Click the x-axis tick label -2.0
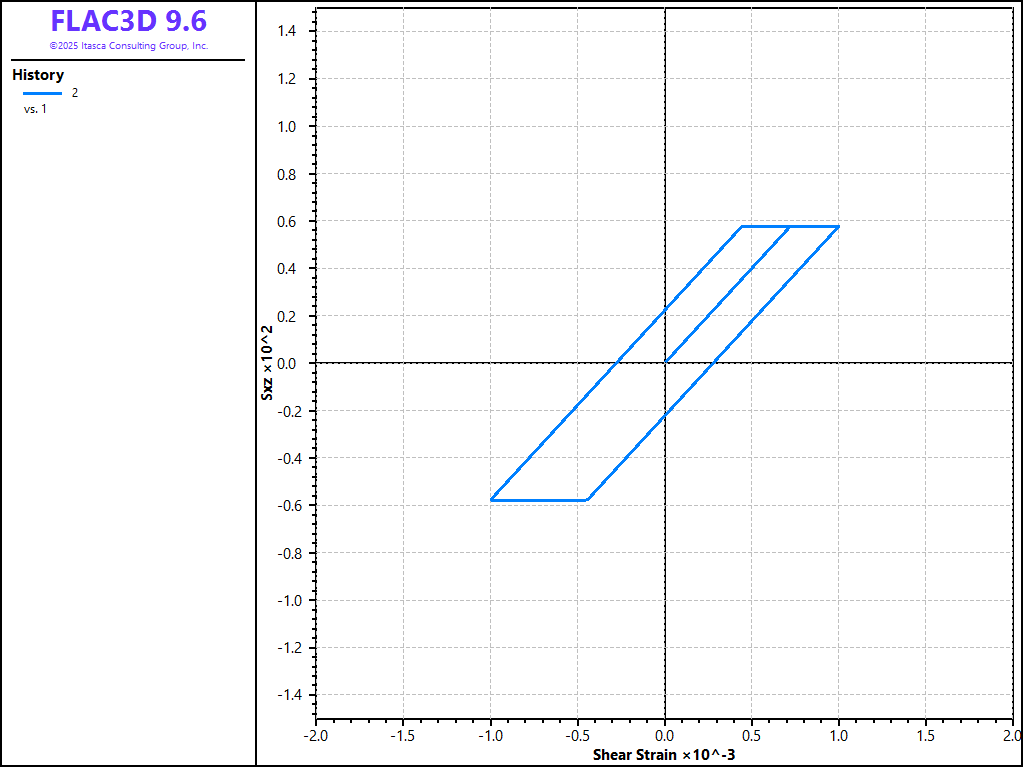1024x768 pixels. tap(316, 735)
